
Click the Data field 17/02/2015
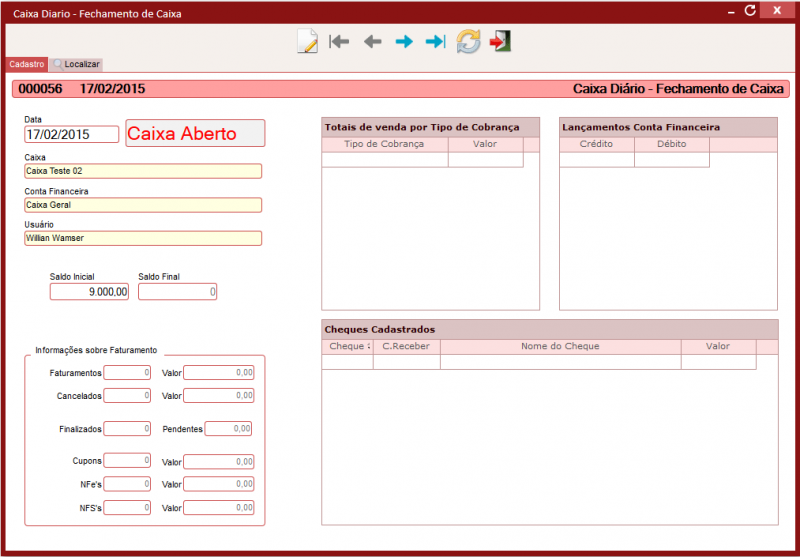[71, 135]
